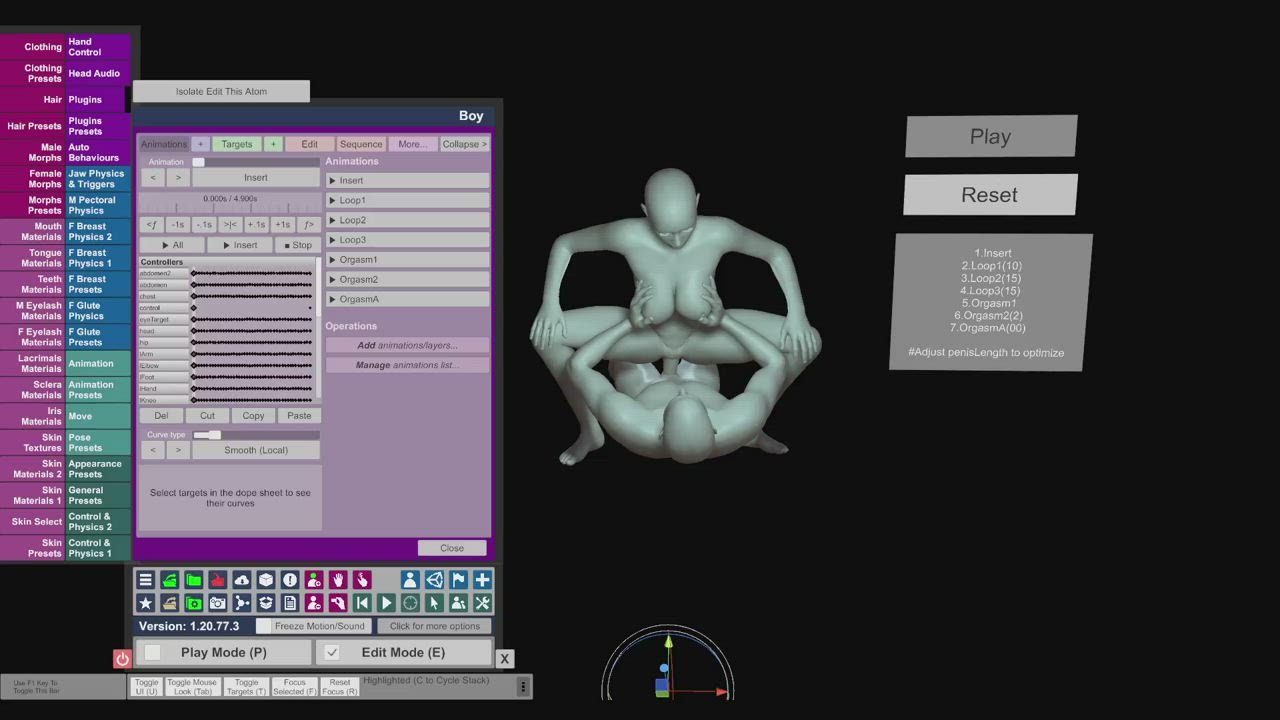Switch to the Animations tab
The height and width of the screenshot is (720, 1280).
pos(164,144)
